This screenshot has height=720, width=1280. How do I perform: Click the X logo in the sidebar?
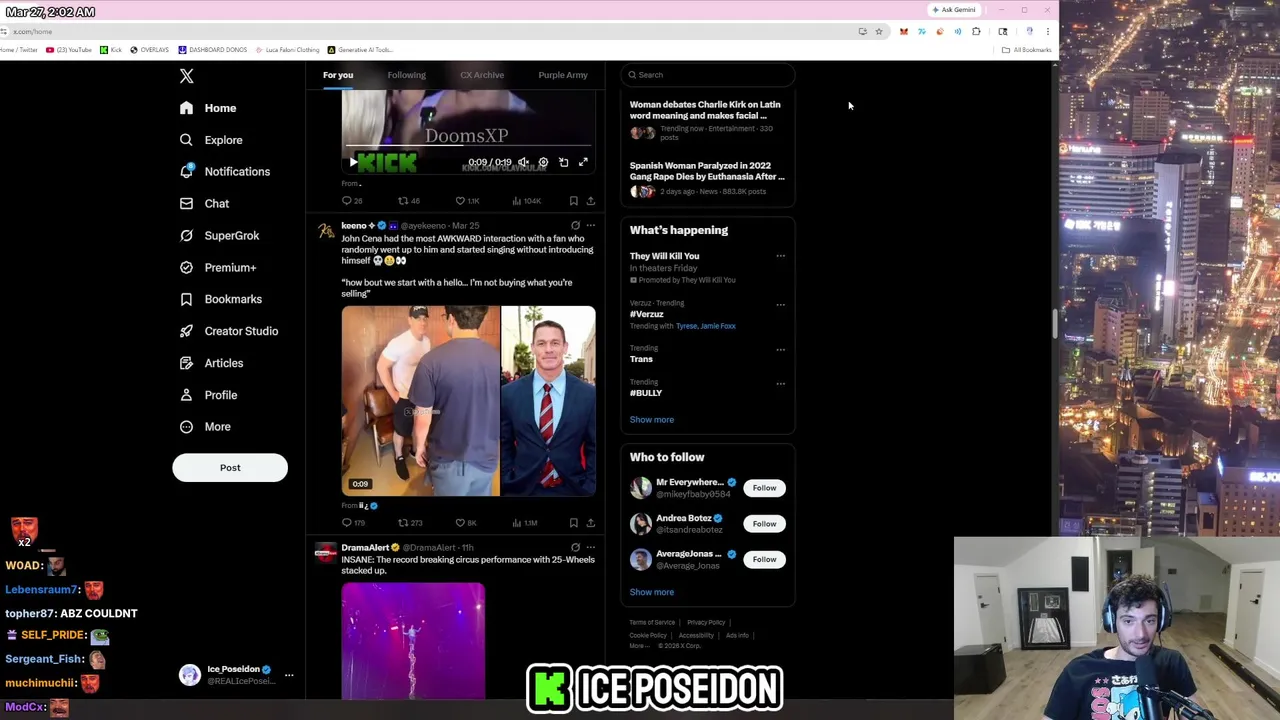(186, 76)
